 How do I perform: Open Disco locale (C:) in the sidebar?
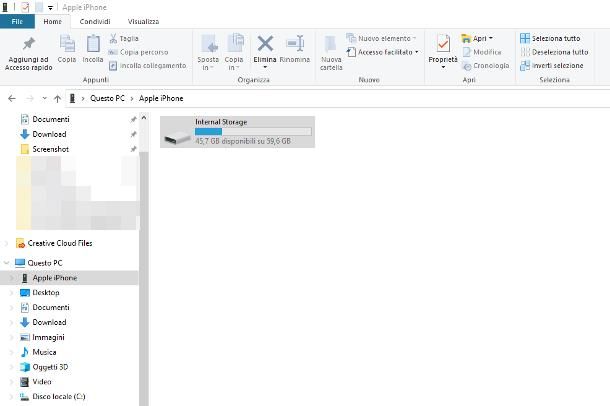click(x=58, y=396)
